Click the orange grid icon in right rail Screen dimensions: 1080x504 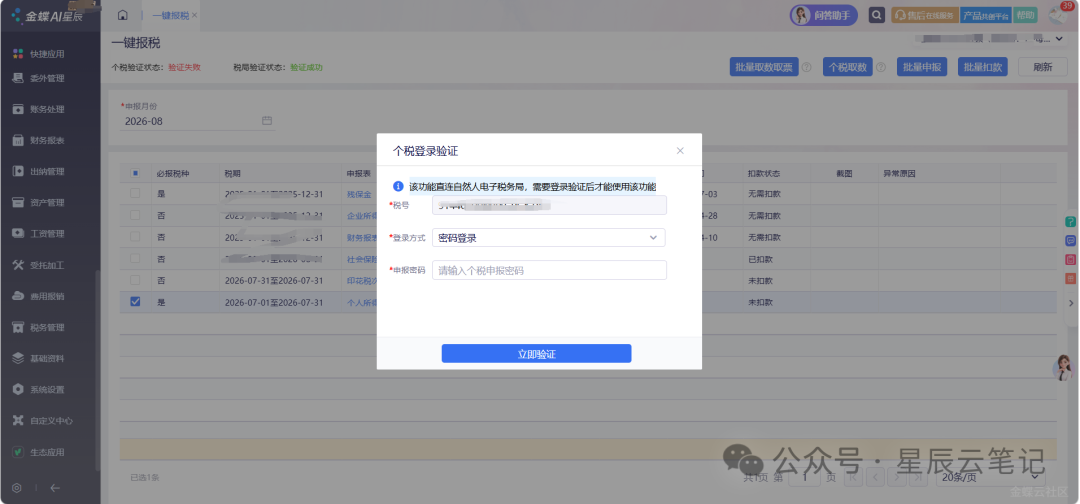pyautogui.click(x=1070, y=278)
